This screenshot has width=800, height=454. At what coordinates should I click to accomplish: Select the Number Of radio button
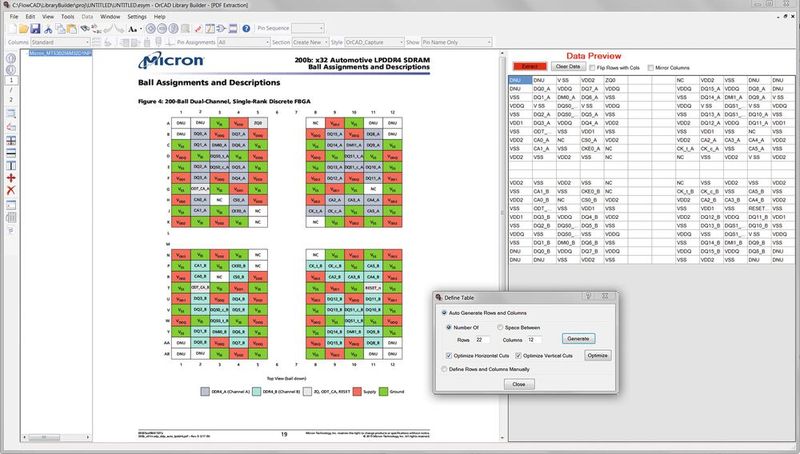pos(449,327)
